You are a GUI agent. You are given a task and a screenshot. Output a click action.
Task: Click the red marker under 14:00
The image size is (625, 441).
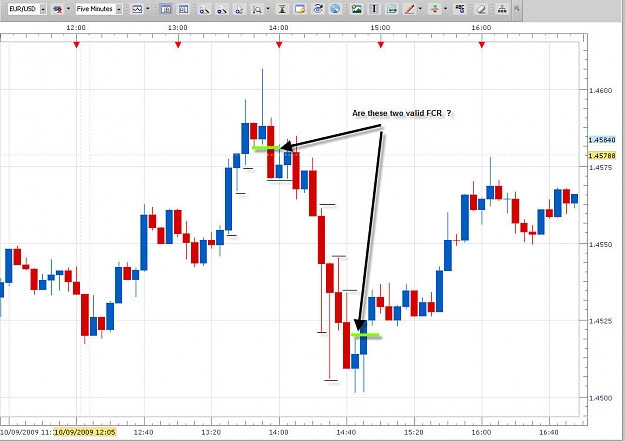279,44
